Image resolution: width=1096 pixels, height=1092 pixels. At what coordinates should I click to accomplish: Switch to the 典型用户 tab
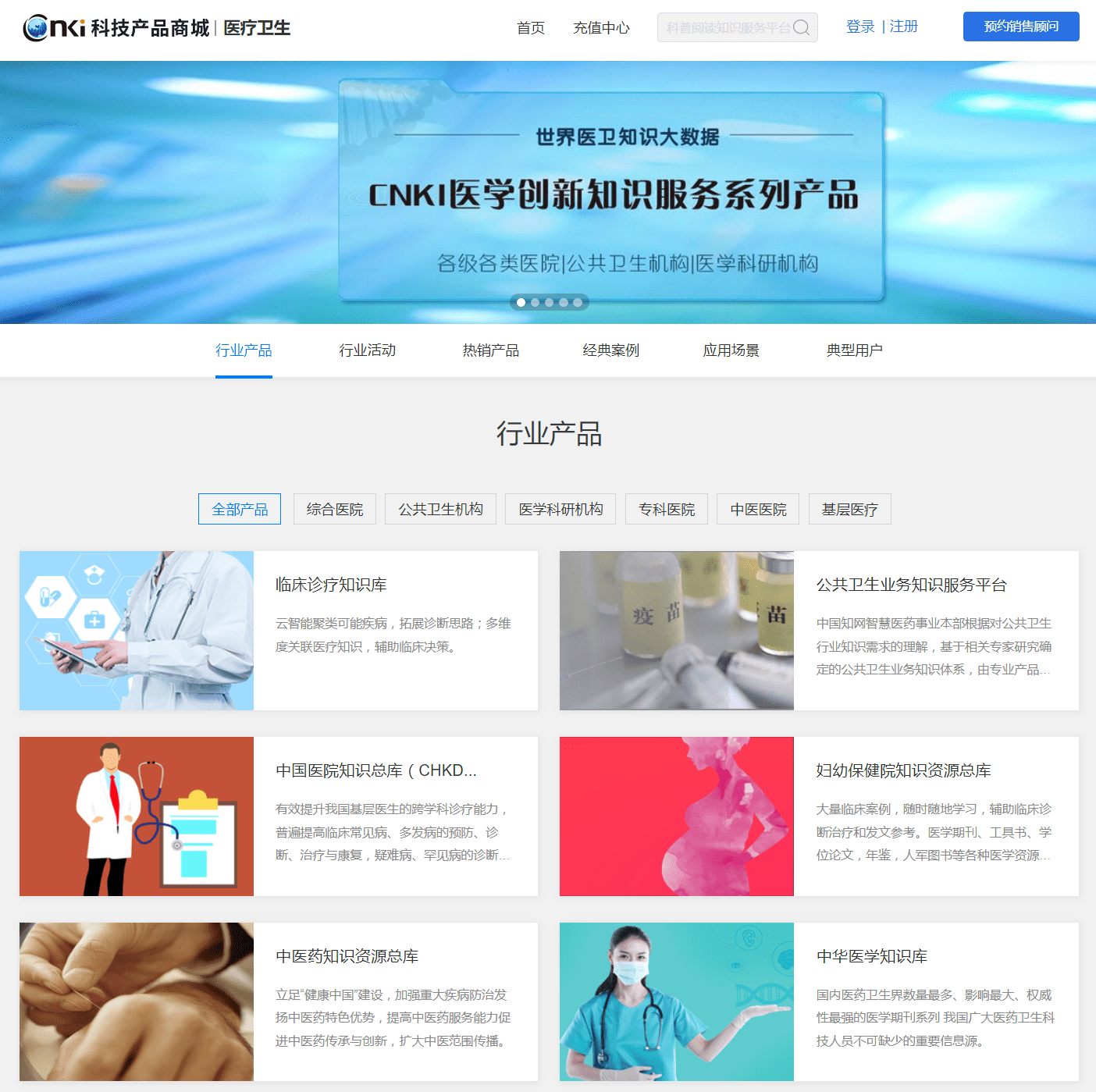pos(854,350)
